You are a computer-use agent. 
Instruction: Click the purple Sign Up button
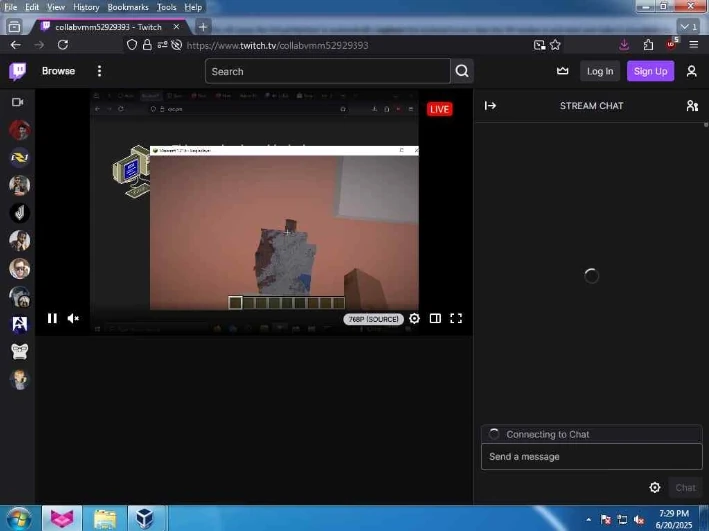pyautogui.click(x=650, y=71)
